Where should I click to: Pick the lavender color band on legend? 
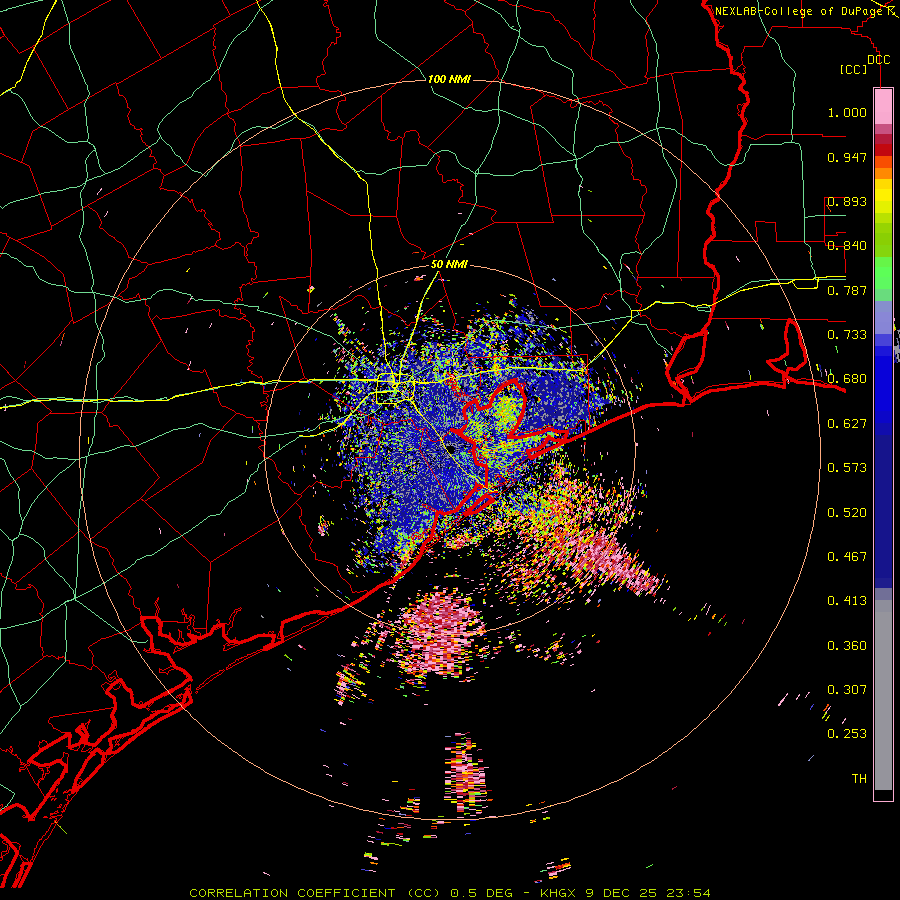pos(883,317)
